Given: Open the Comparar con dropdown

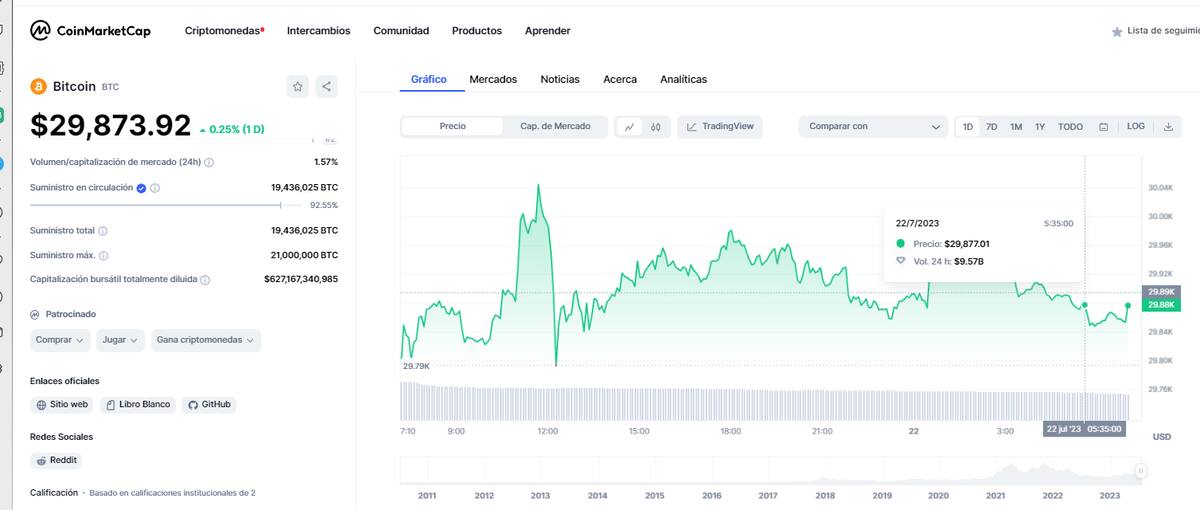Looking at the screenshot, I should 873,127.
